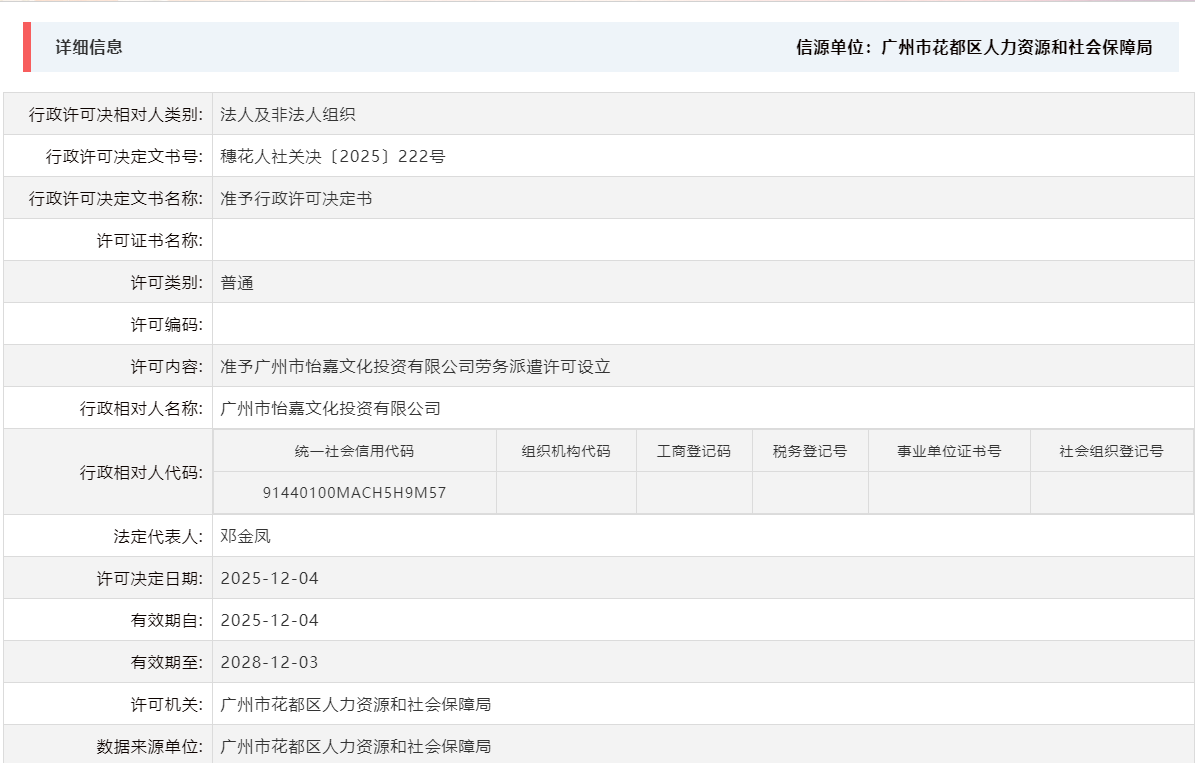The image size is (1195, 763).
Task: Select document number 穗花人社关决〔2025〕222号
Action: coord(328,155)
